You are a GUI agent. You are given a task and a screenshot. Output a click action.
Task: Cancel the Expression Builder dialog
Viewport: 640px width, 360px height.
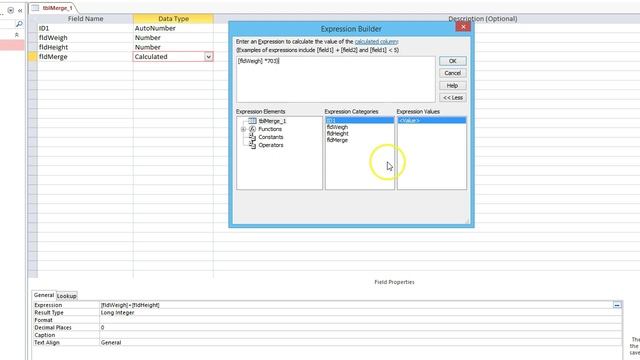[x=452, y=73]
